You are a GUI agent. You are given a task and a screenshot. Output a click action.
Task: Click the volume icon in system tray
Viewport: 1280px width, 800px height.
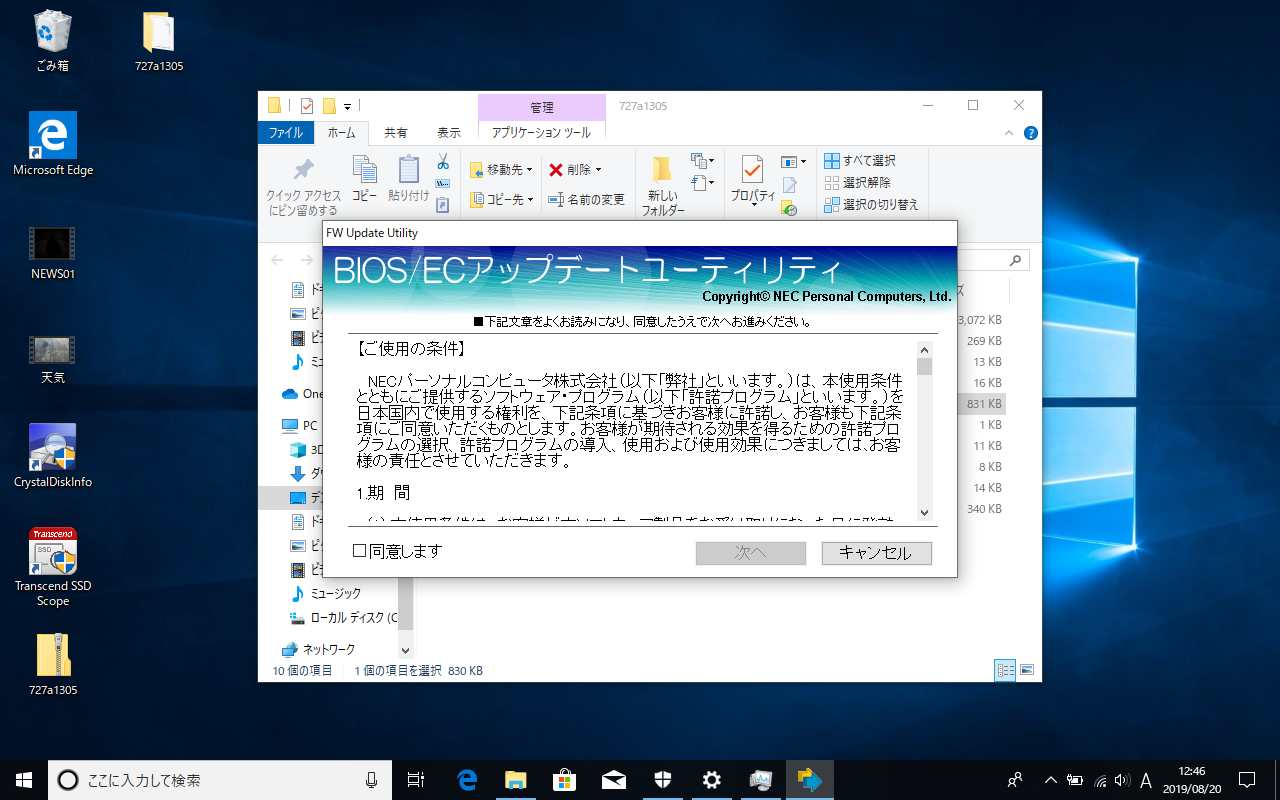point(1122,780)
